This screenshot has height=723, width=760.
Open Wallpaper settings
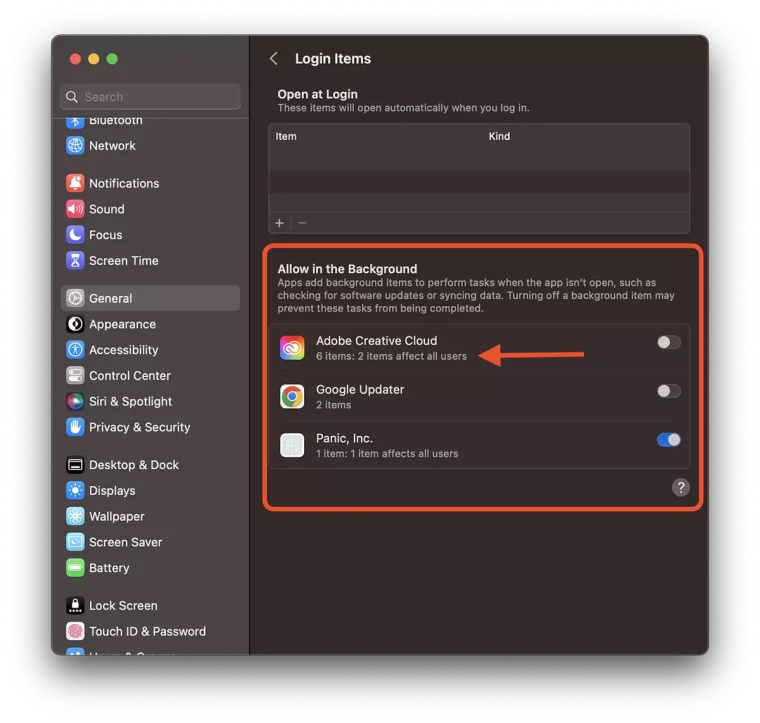[150, 516]
